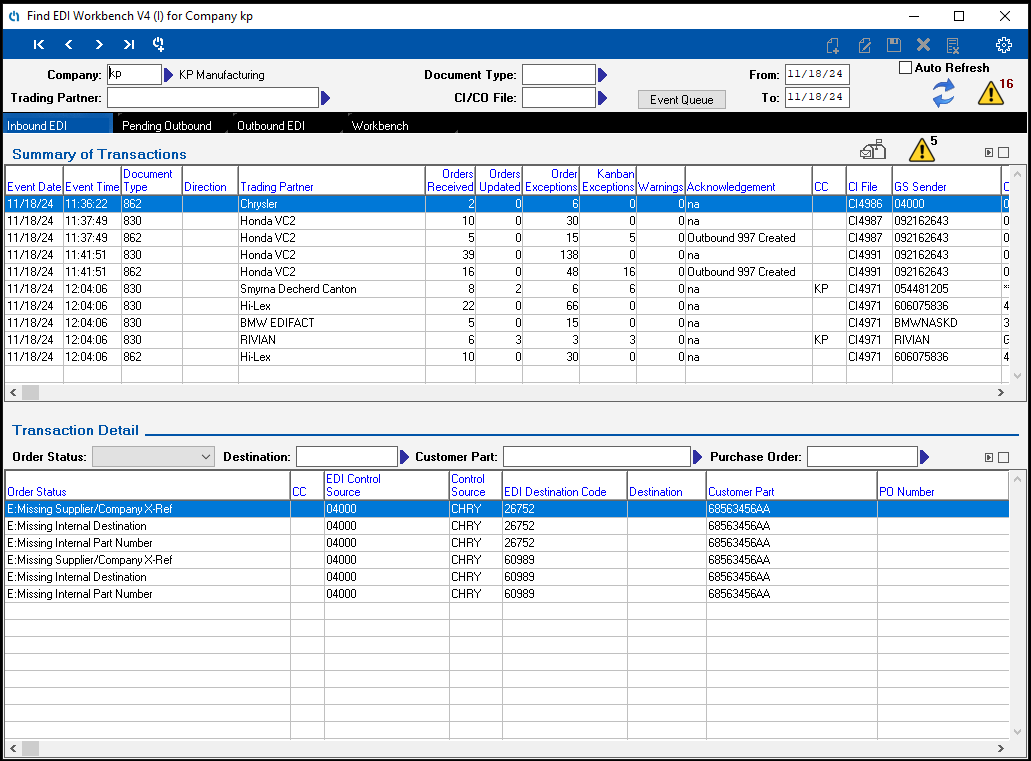The width and height of the screenshot is (1031, 761).
Task: Enable the Auto Refresh checkbox
Action: coord(906,67)
